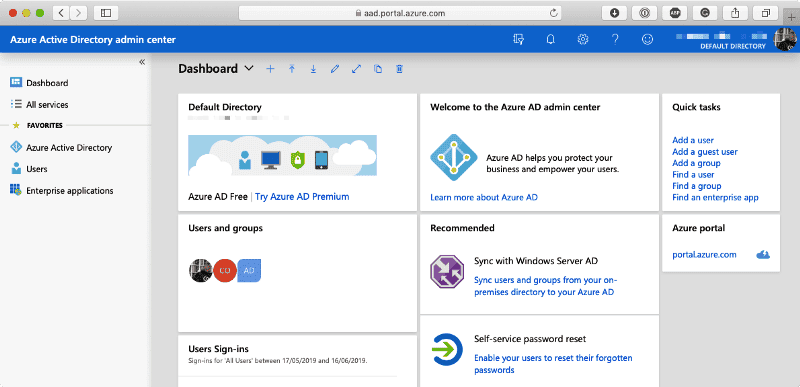Click the Users Sign-ins tile heading
The height and width of the screenshot is (387, 800).
tap(218, 349)
